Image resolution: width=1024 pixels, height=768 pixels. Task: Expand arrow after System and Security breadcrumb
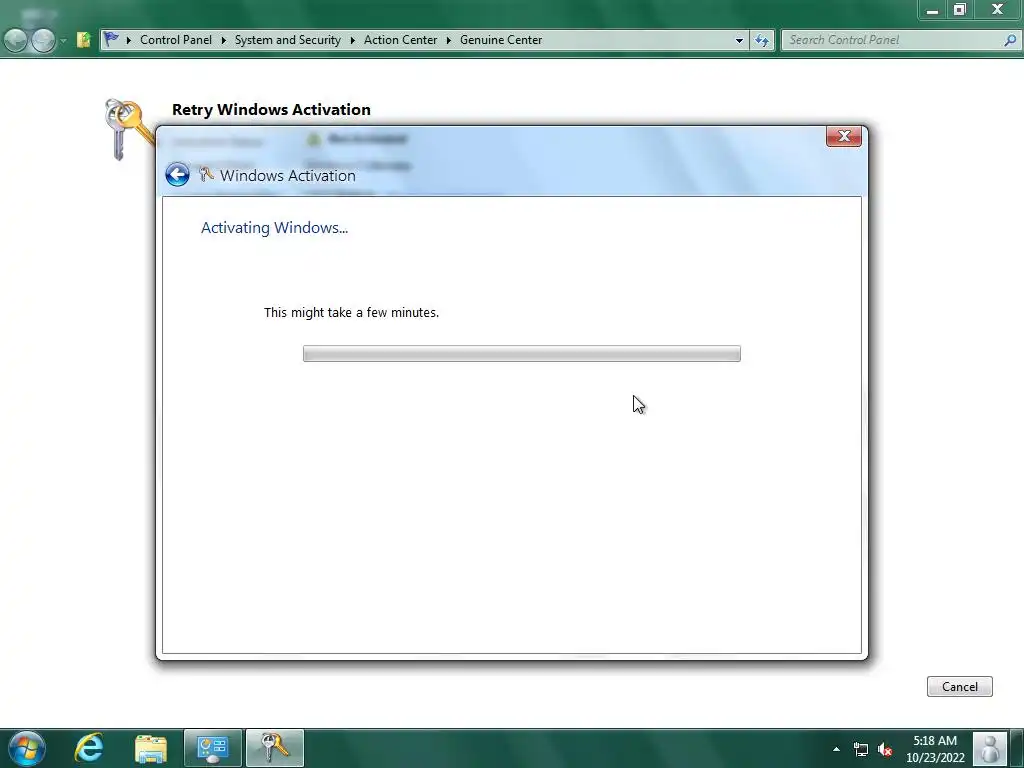click(353, 40)
